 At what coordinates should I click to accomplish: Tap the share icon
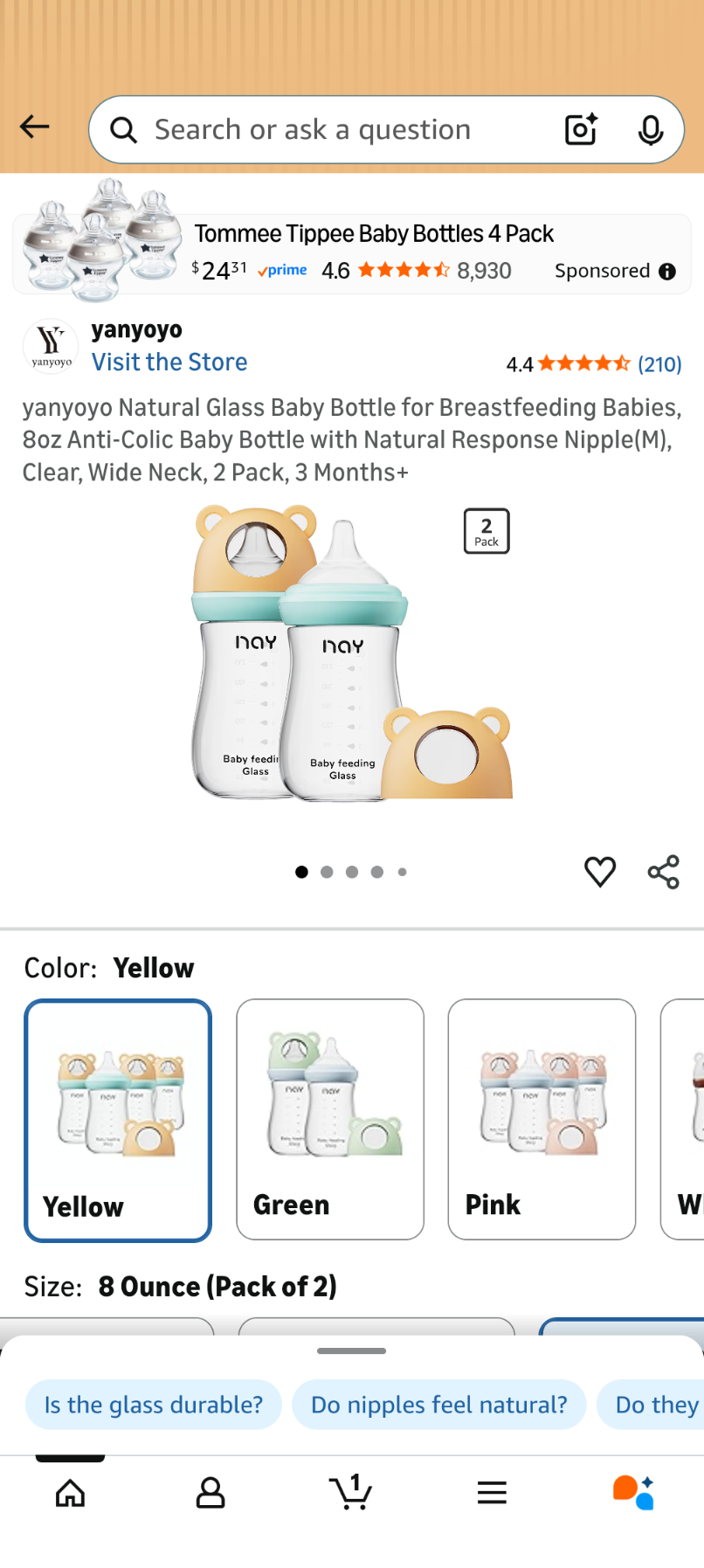pyautogui.click(x=664, y=872)
